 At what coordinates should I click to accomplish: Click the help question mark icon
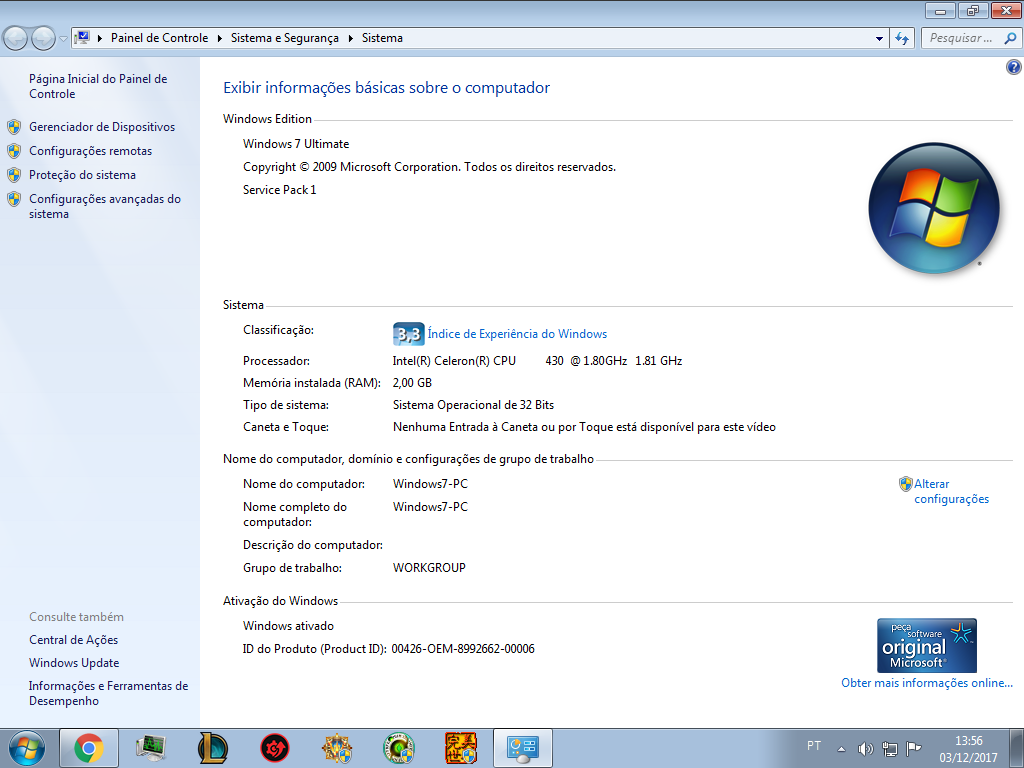point(1014,67)
